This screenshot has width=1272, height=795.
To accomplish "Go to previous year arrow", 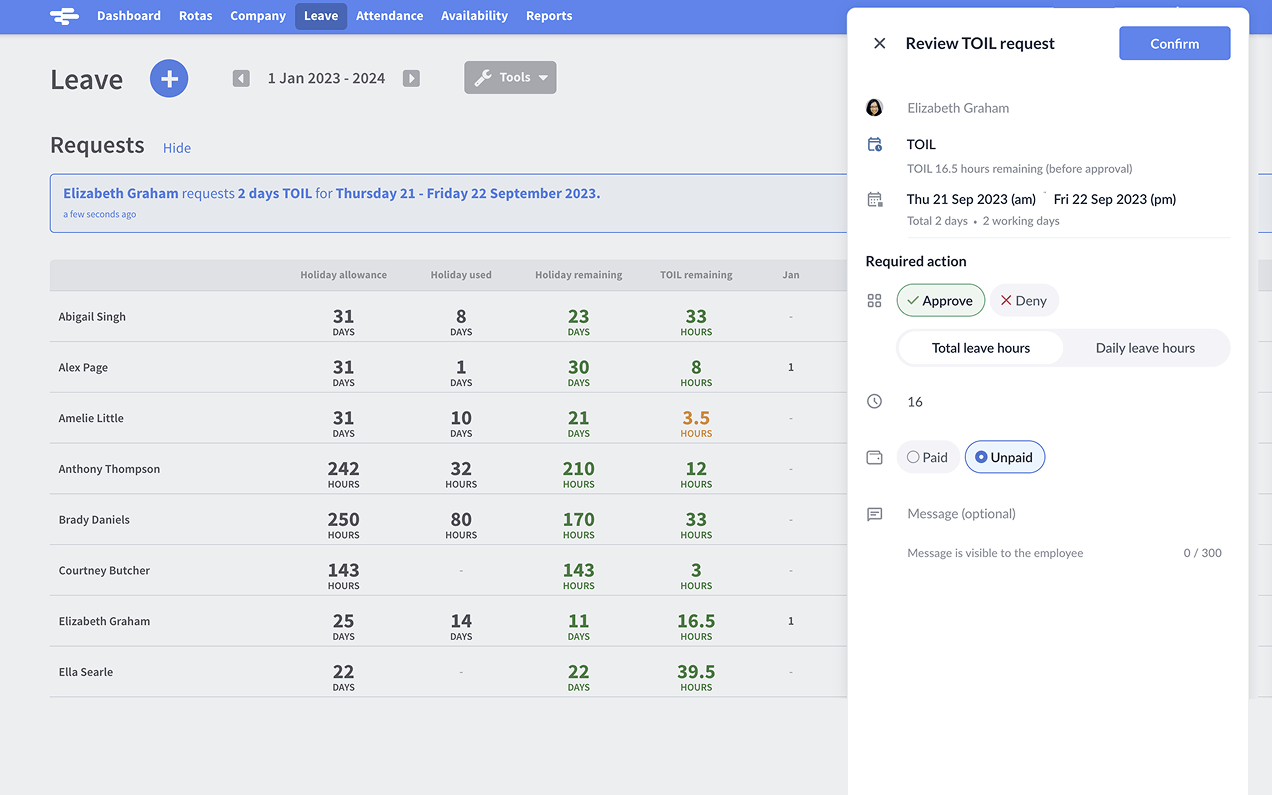I will 241,78.
